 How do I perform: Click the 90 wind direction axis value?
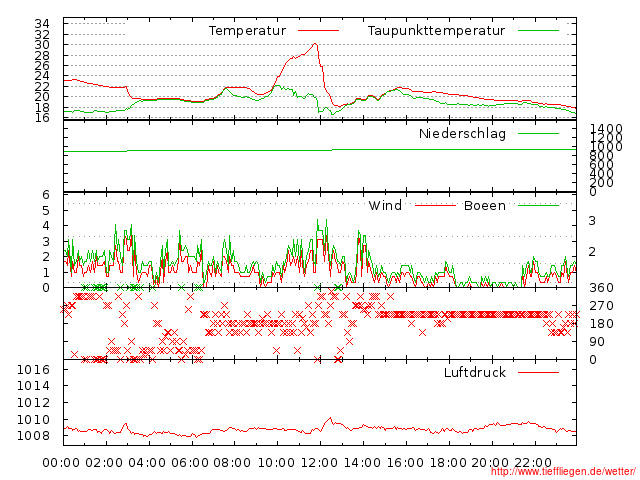(597, 342)
